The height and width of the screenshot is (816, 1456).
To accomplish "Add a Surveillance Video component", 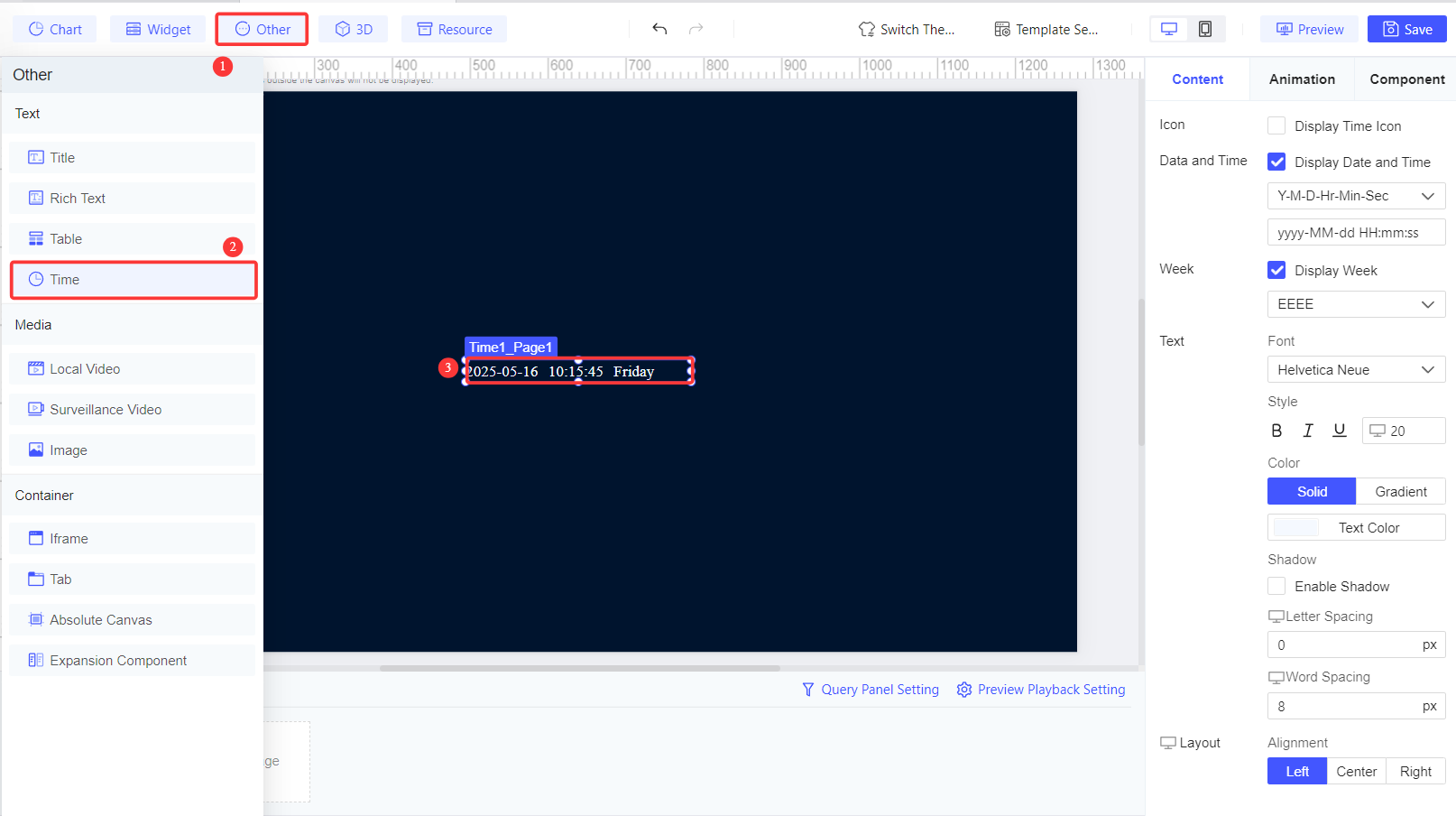I will (x=133, y=409).
